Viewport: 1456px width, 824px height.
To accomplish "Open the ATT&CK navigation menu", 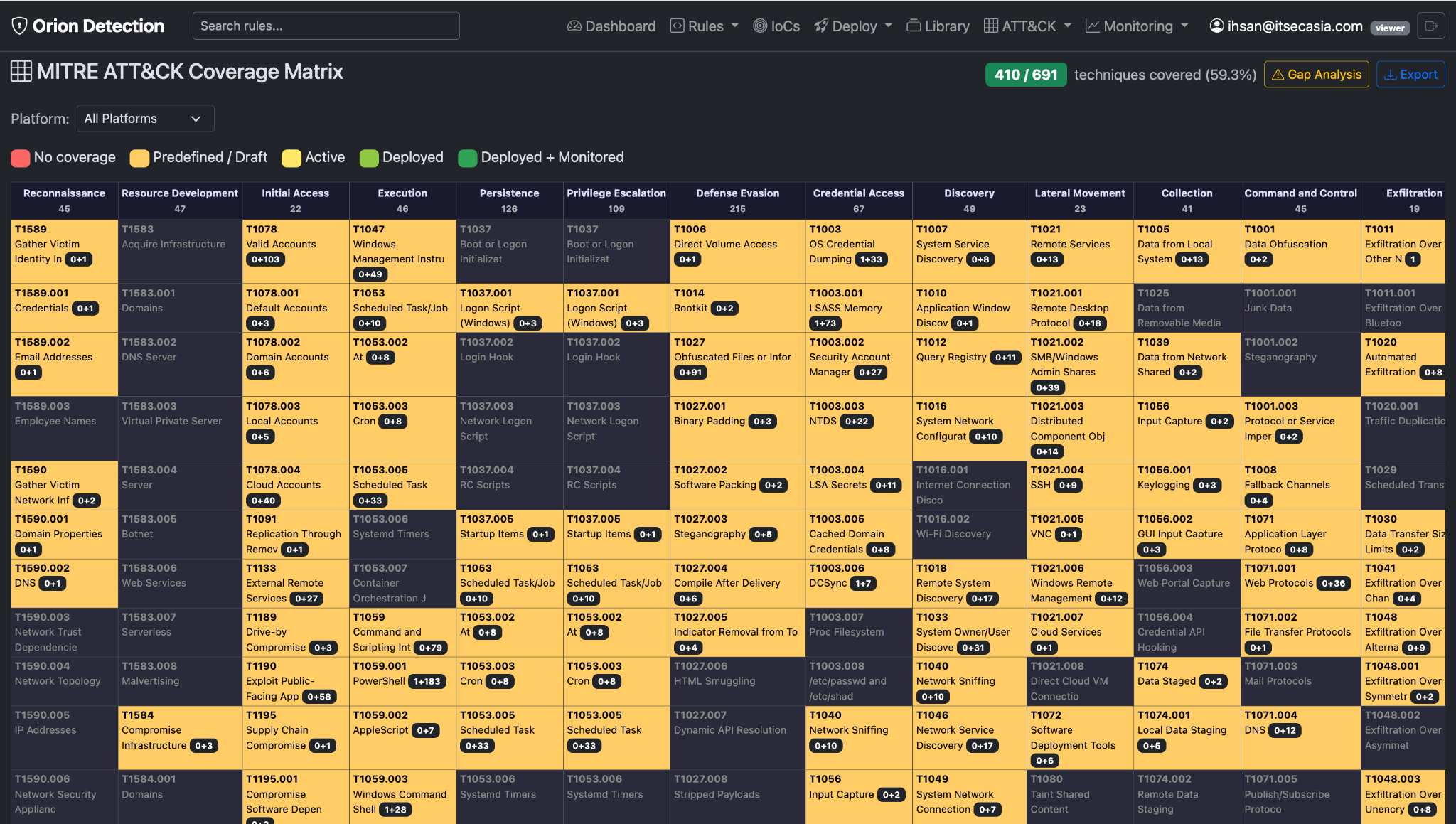I will pos(1027,26).
